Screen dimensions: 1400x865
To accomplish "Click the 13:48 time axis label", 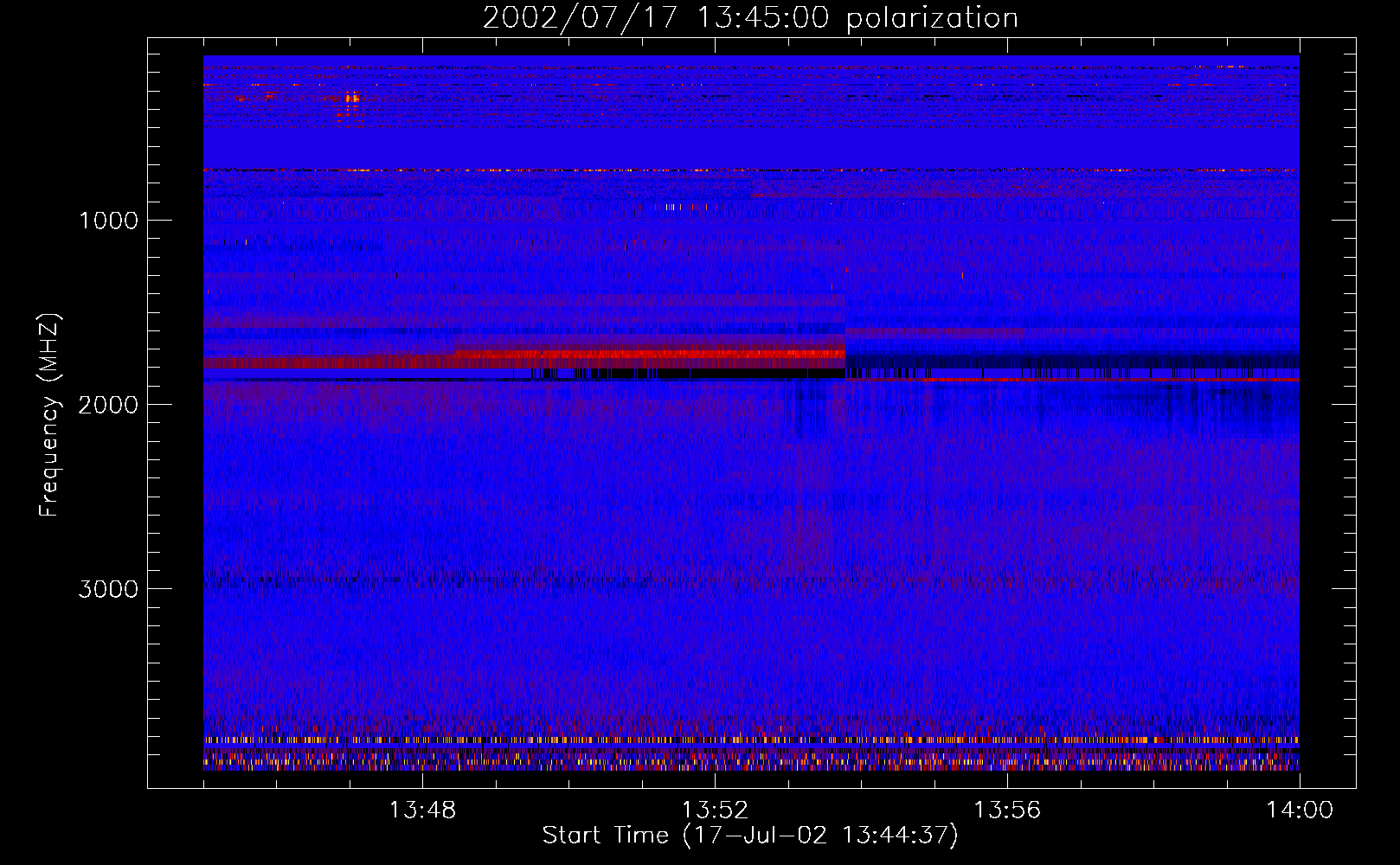I will click(423, 811).
